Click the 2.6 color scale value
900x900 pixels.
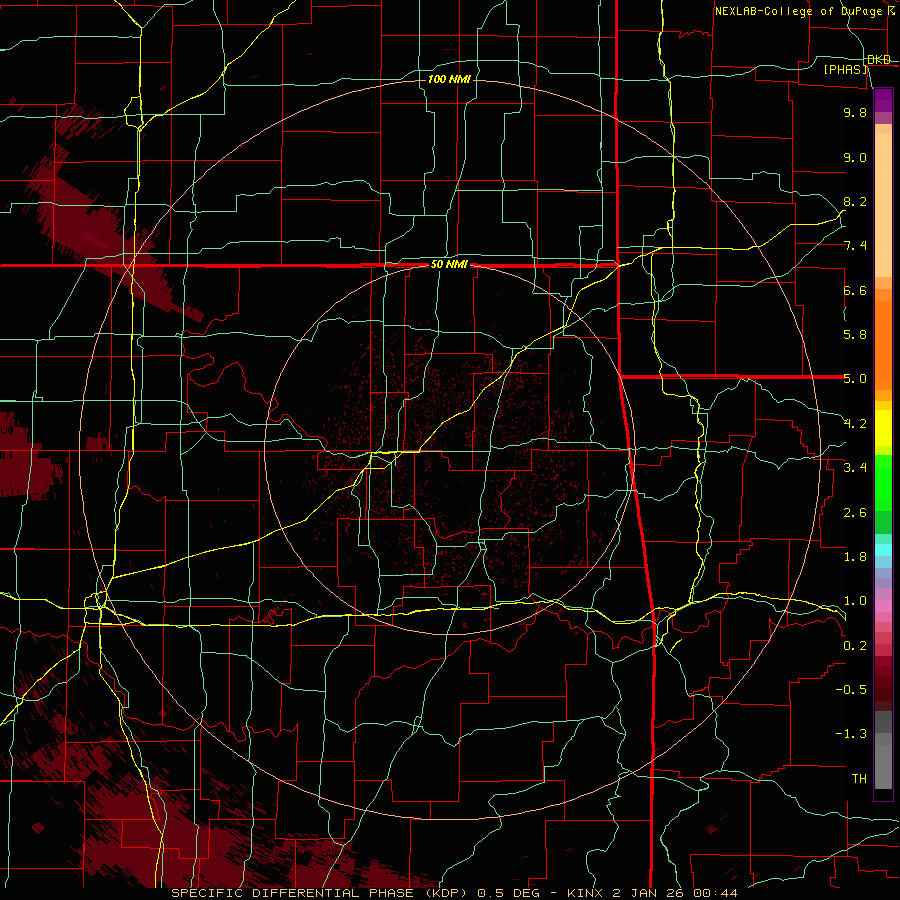coord(855,513)
